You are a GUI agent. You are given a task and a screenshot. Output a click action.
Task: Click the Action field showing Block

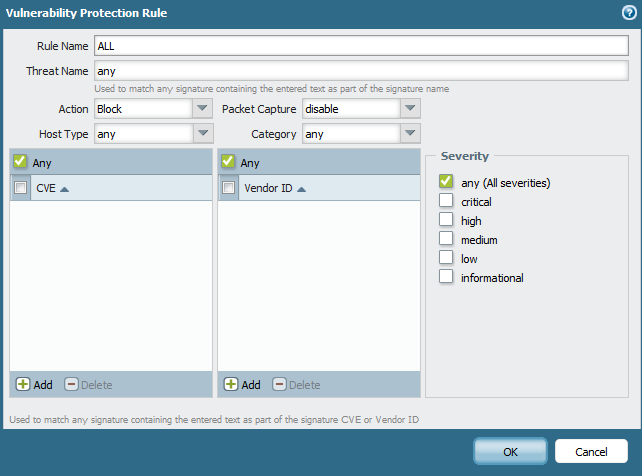(143, 108)
